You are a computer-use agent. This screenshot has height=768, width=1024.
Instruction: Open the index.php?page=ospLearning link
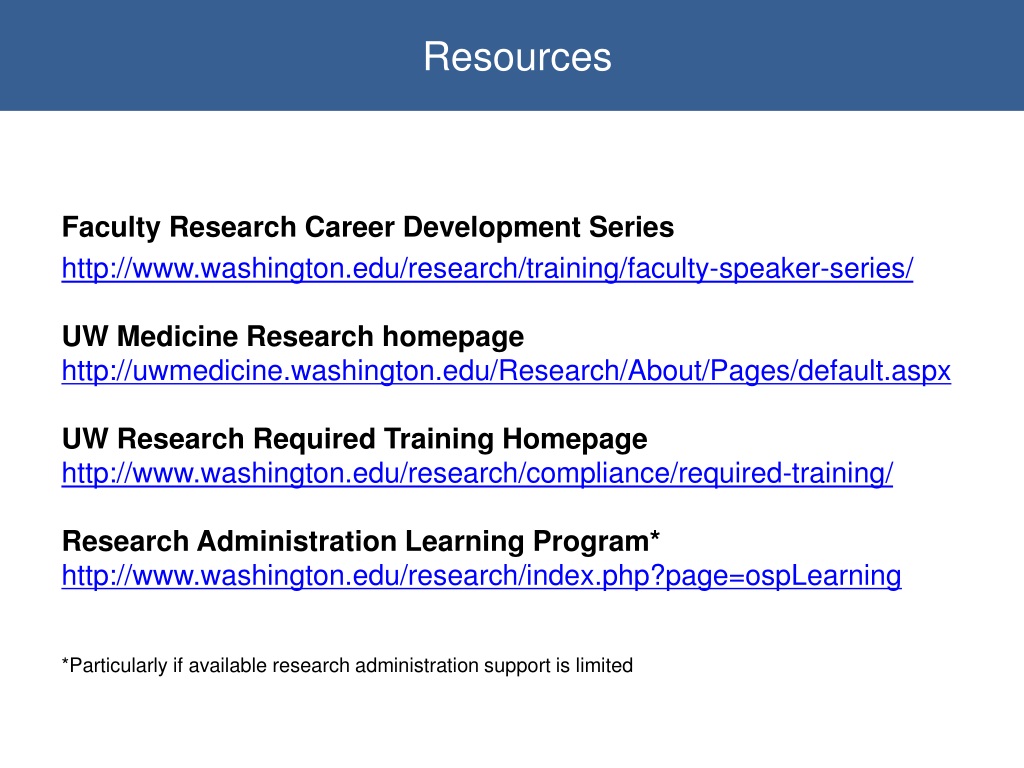point(481,576)
